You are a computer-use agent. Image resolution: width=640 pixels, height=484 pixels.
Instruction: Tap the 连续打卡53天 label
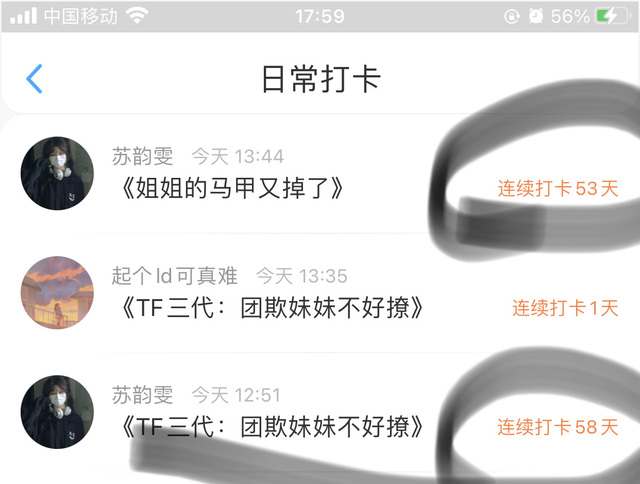tap(558, 189)
